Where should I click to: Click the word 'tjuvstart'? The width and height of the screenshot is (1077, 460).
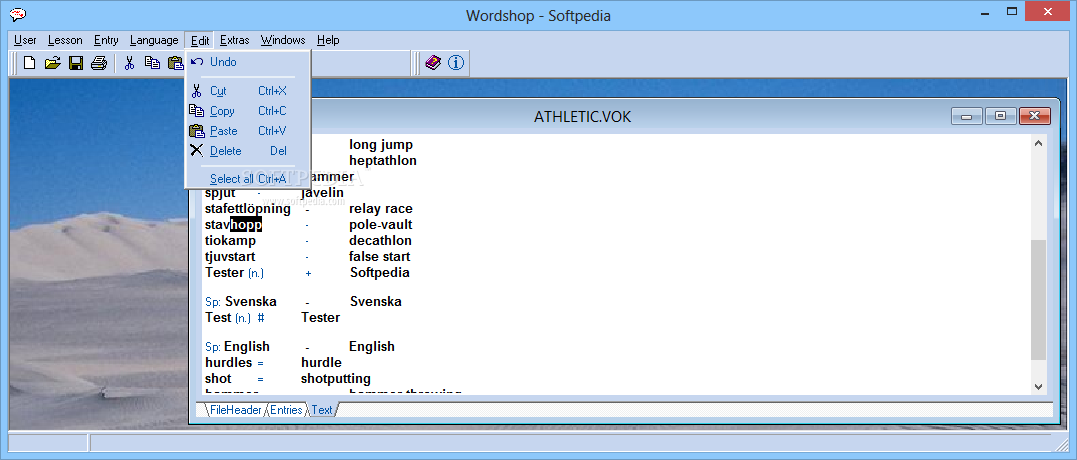(x=230, y=257)
